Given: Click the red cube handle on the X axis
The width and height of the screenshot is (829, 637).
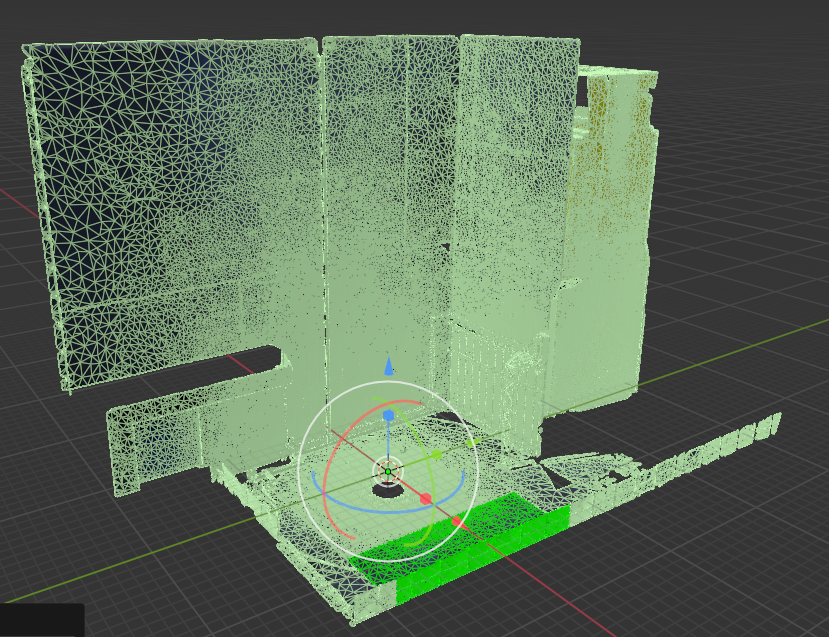Looking at the screenshot, I should point(425,498).
